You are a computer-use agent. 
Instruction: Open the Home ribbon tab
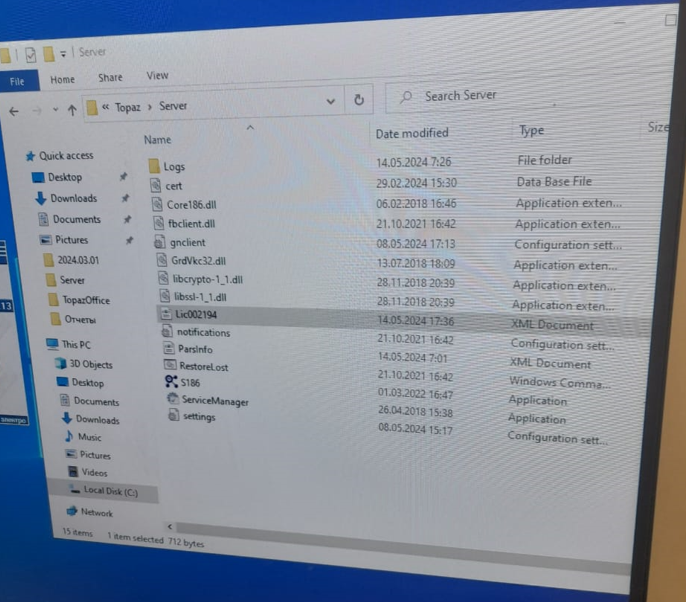63,80
